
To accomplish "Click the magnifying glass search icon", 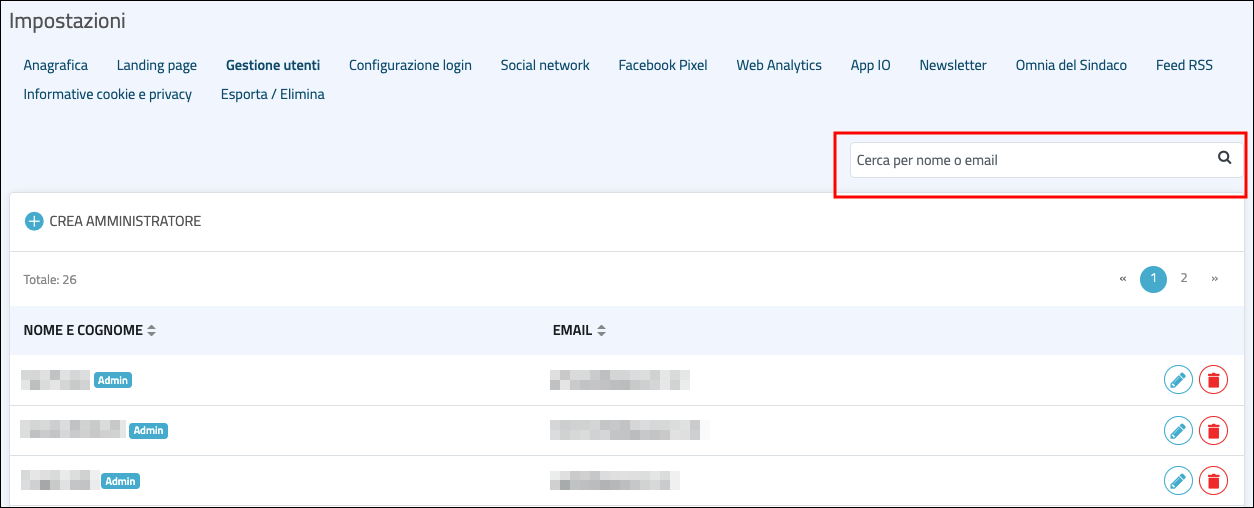I will (x=1224, y=158).
